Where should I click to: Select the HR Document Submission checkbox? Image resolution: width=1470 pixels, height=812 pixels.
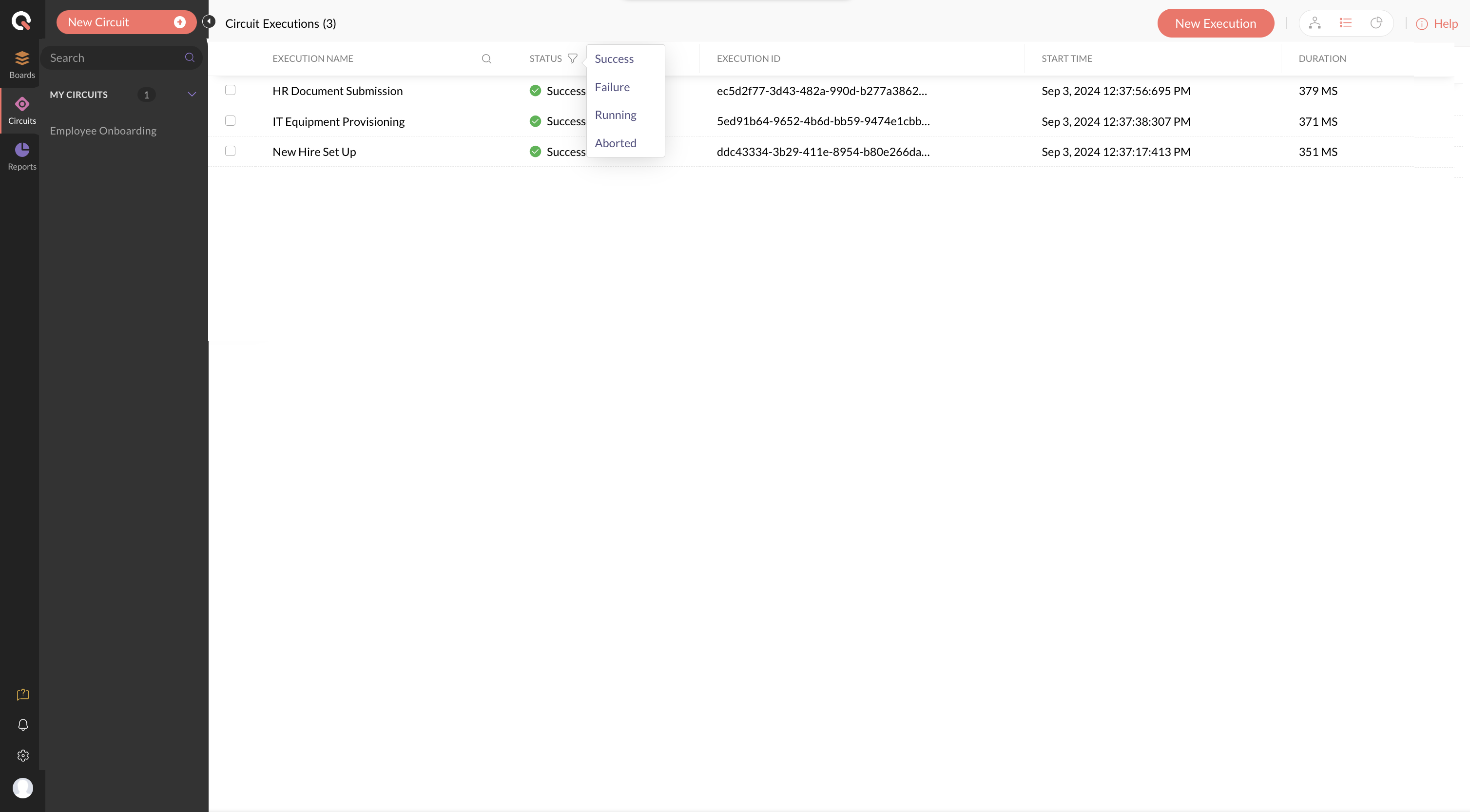(x=230, y=90)
